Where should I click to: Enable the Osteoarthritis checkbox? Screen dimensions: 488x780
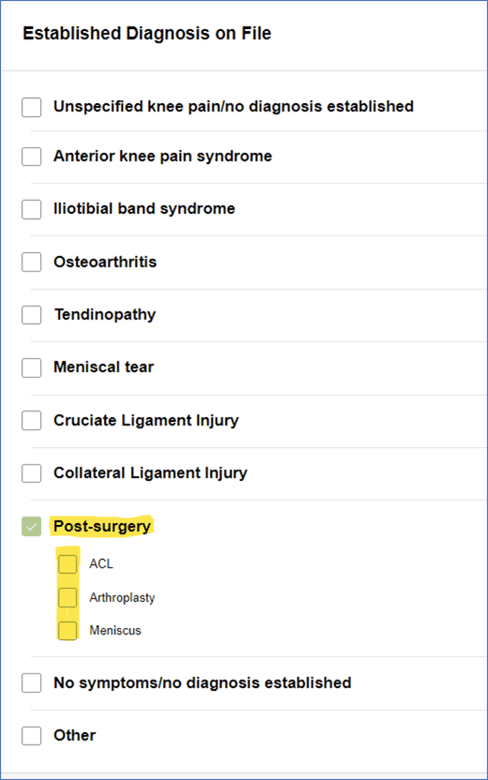click(x=31, y=262)
